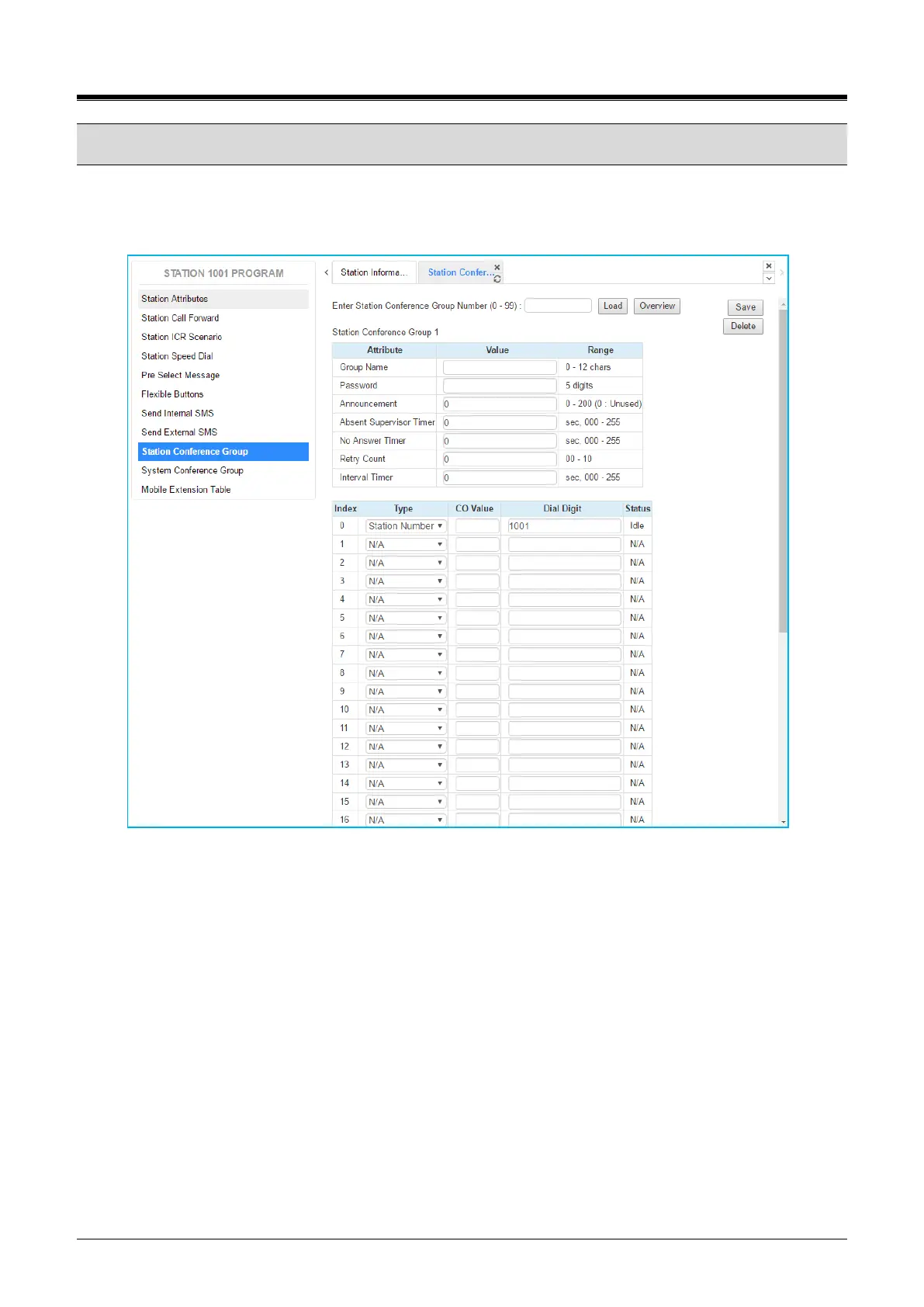924x1307 pixels.
Task: Click the scrollbar up arrow
Action: (783, 303)
